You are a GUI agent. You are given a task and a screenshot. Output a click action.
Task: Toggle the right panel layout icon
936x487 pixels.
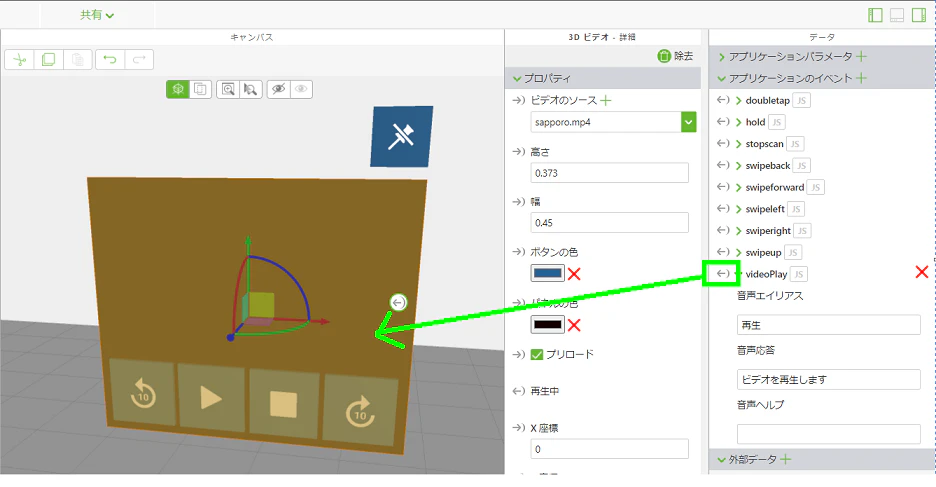tap(919, 15)
